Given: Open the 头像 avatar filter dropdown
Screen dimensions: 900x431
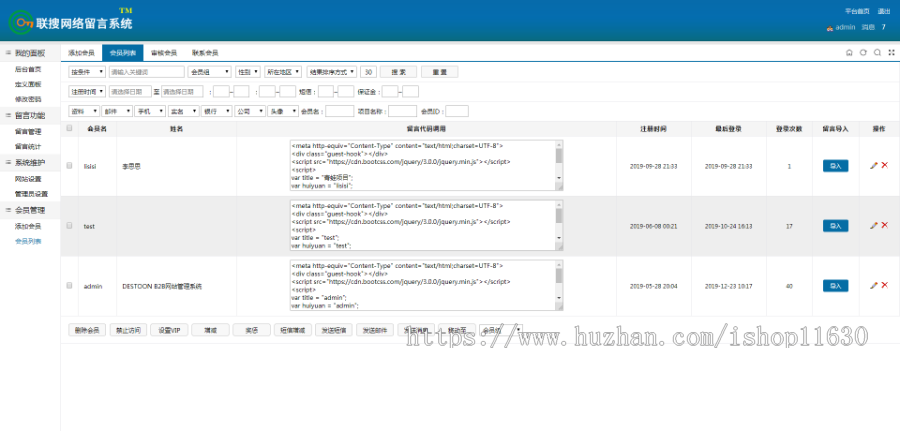Looking at the screenshot, I should [x=283, y=111].
